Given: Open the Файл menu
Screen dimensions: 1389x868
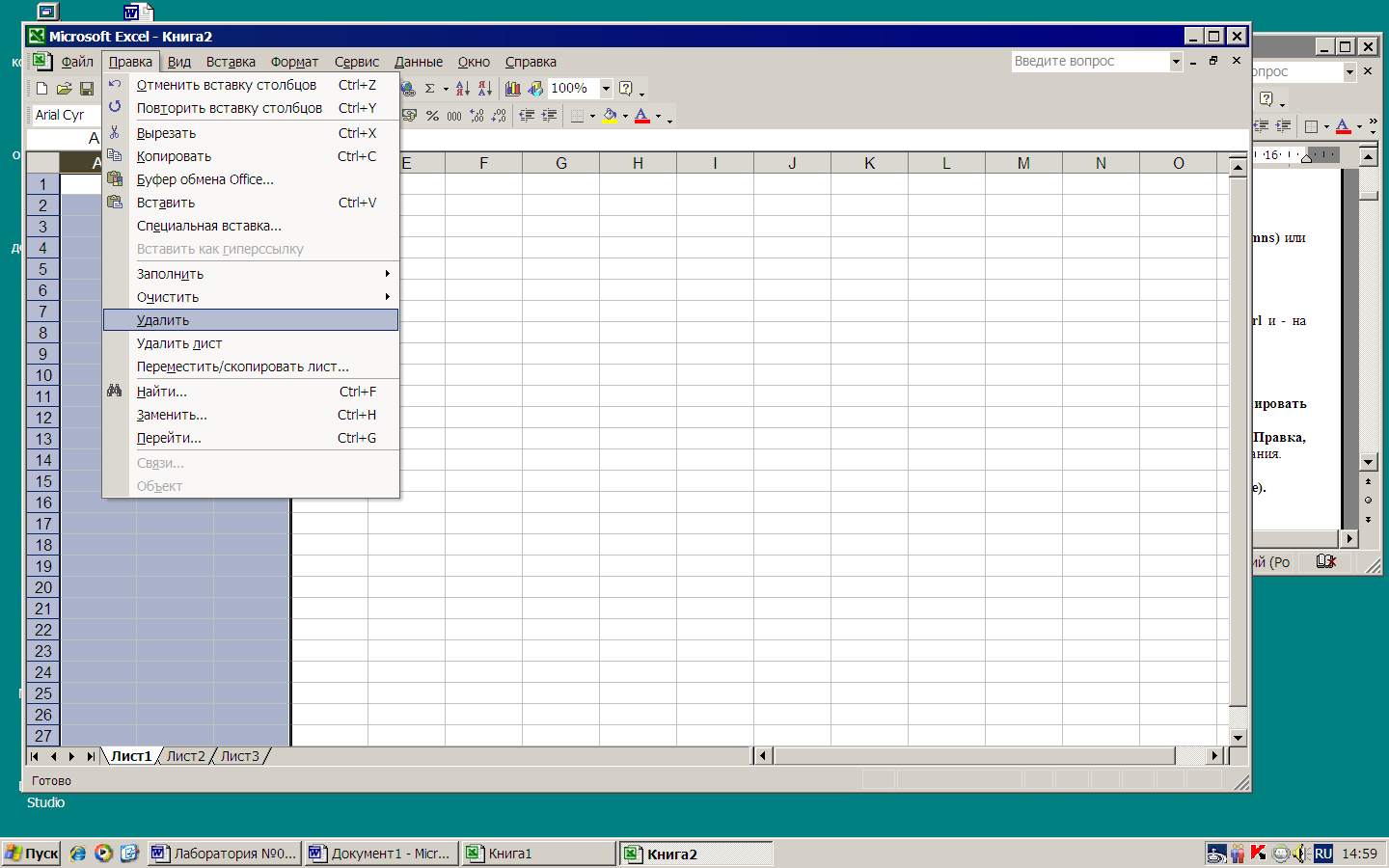Looking at the screenshot, I should 77,62.
